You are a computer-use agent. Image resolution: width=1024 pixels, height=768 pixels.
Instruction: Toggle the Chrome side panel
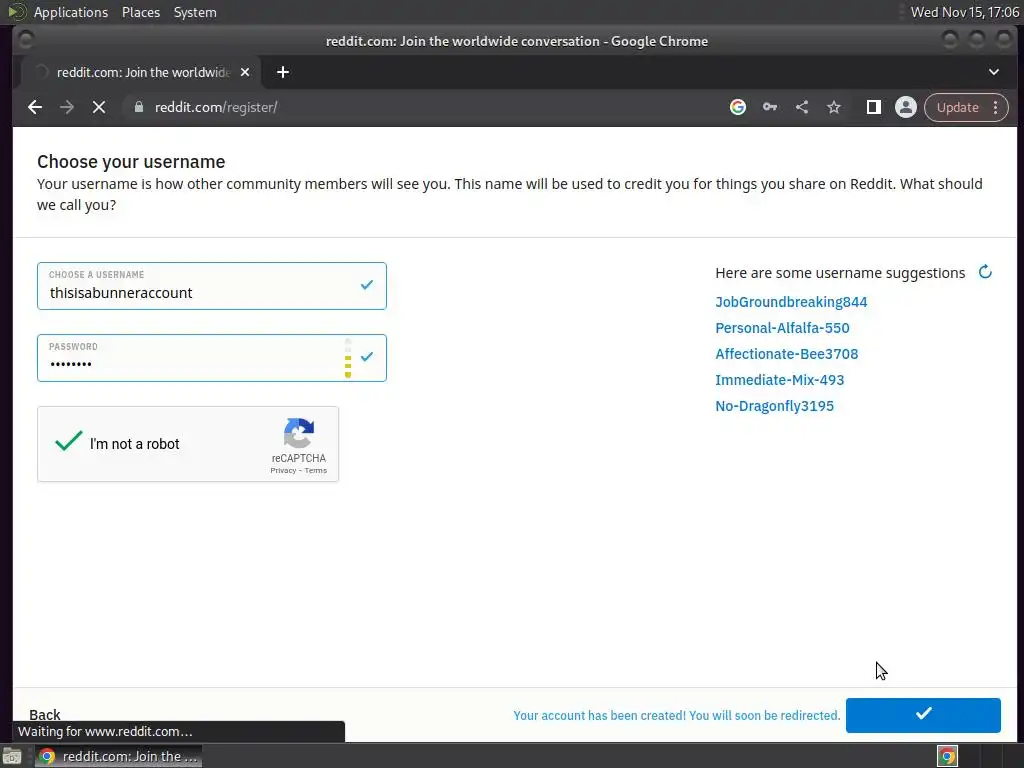coord(874,107)
